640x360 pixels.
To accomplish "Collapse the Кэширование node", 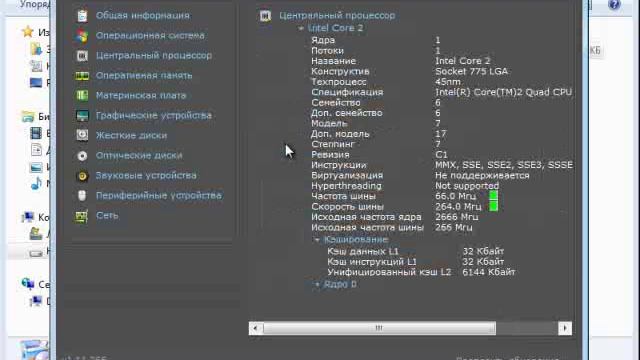I will [x=317, y=240].
